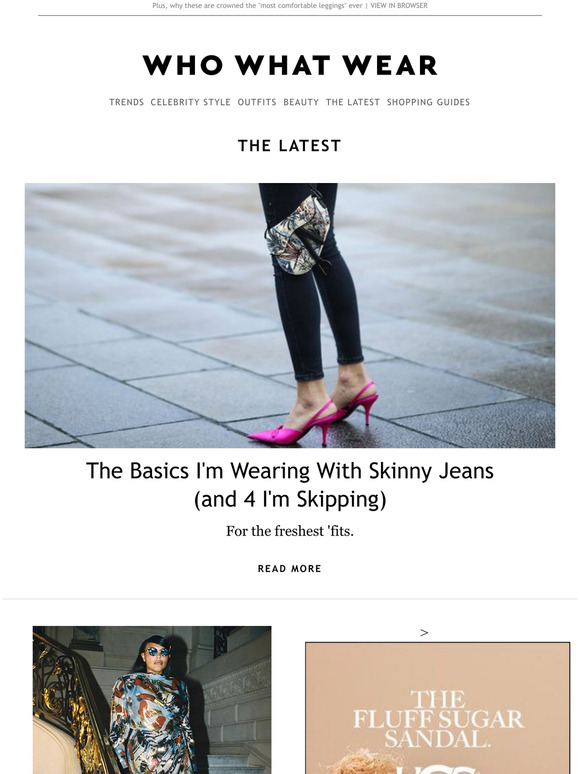Click the Fluff Sugar Sandal advertisement
The width and height of the screenshot is (580, 774).
[x=437, y=708]
